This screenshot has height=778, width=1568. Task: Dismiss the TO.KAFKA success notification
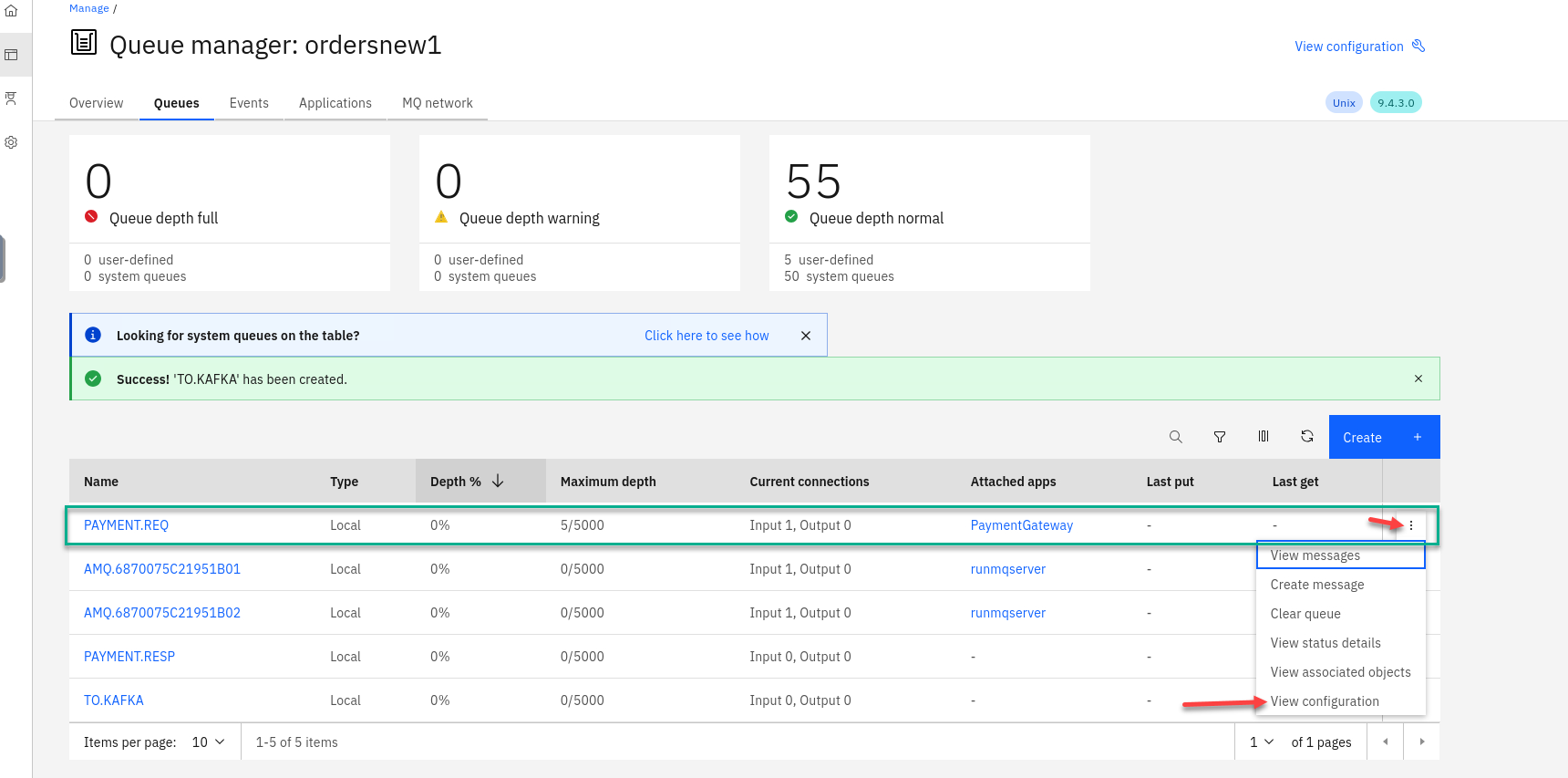pos(1418,379)
